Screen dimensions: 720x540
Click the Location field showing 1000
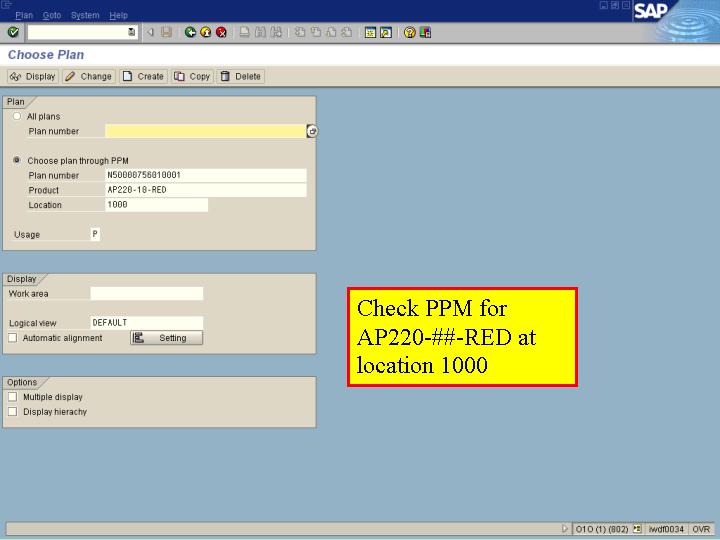[x=157, y=205]
